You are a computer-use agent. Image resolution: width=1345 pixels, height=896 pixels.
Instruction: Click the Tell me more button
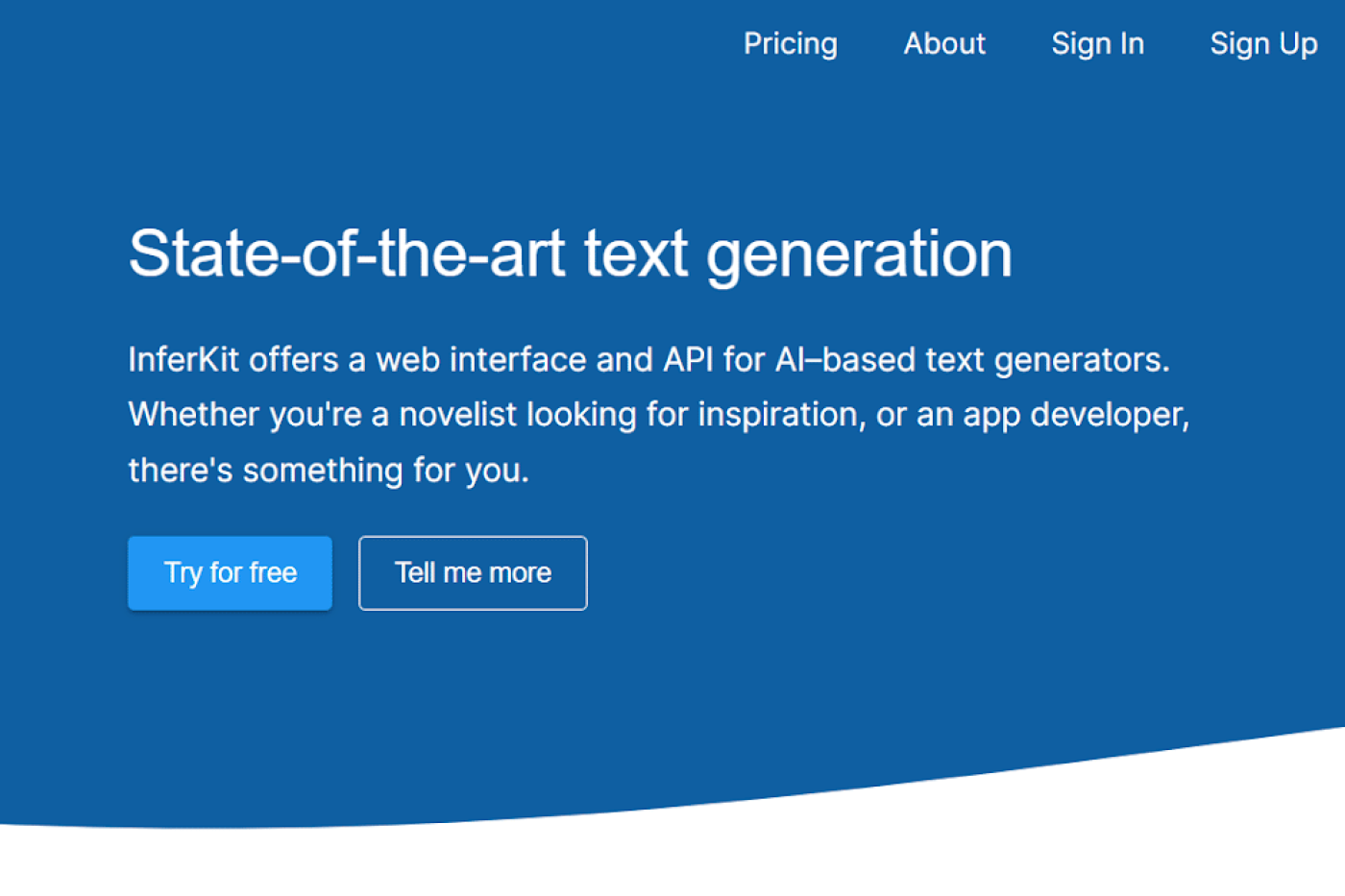(473, 572)
